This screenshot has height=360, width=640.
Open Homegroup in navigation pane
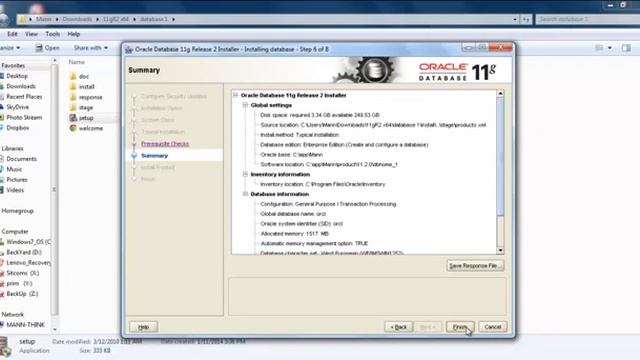tap(17, 211)
